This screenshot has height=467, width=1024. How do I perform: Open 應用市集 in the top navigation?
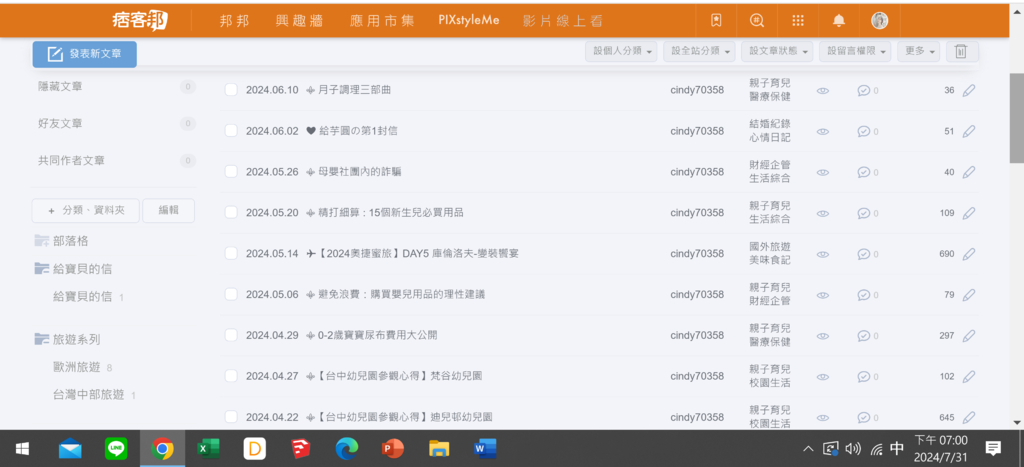point(382,21)
